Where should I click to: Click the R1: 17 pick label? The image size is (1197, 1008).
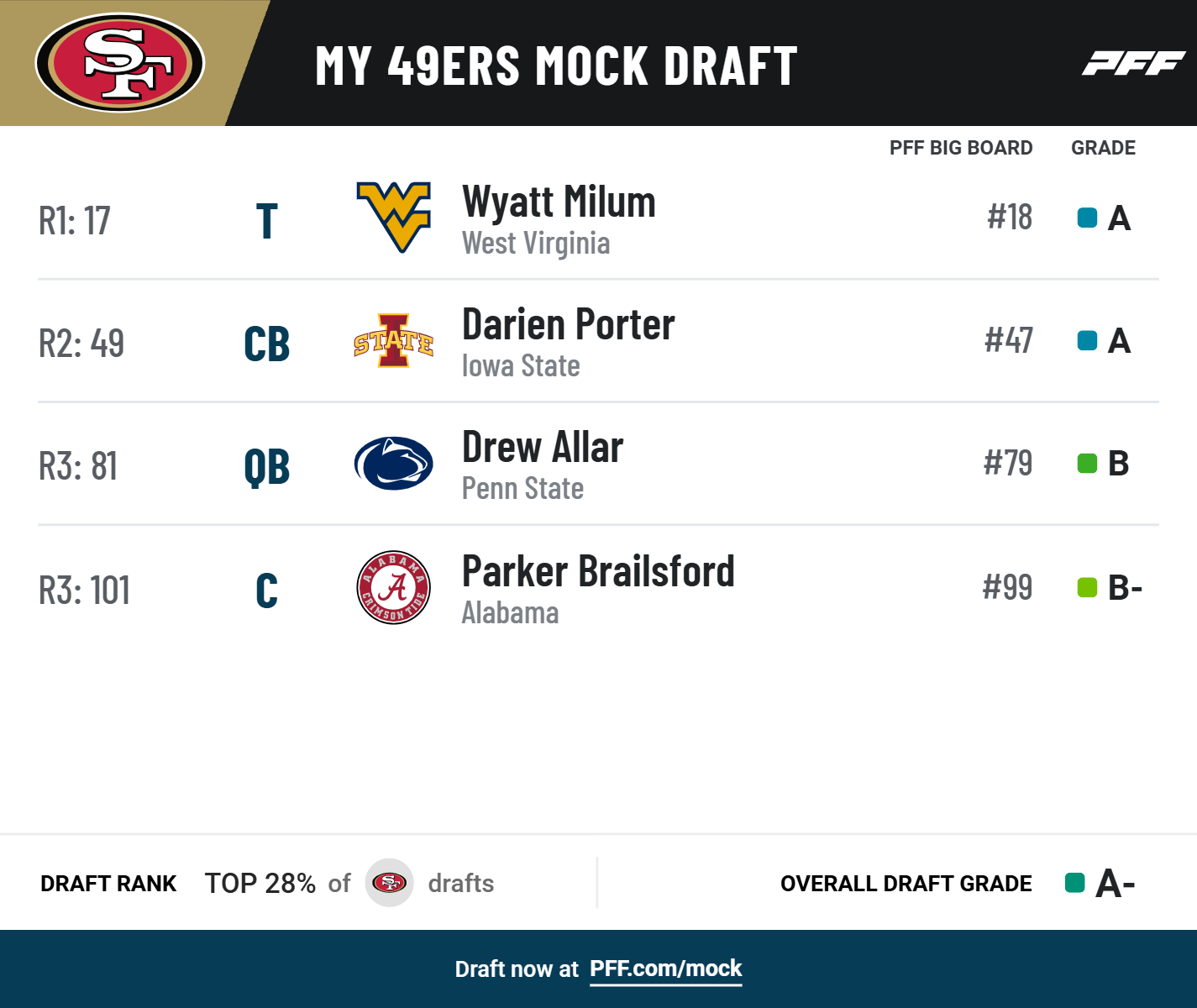(x=75, y=221)
